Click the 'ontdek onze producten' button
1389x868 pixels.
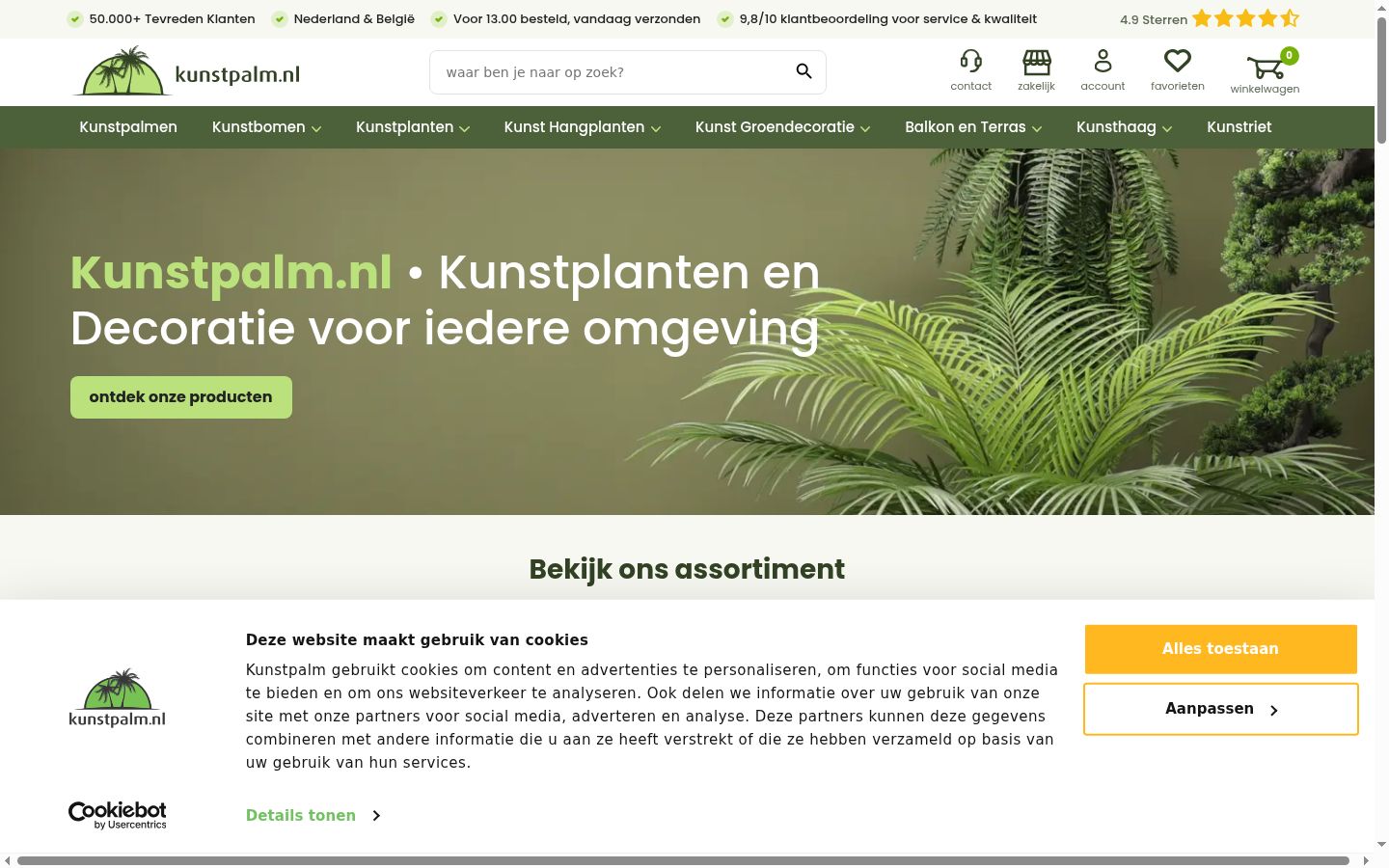(x=181, y=397)
